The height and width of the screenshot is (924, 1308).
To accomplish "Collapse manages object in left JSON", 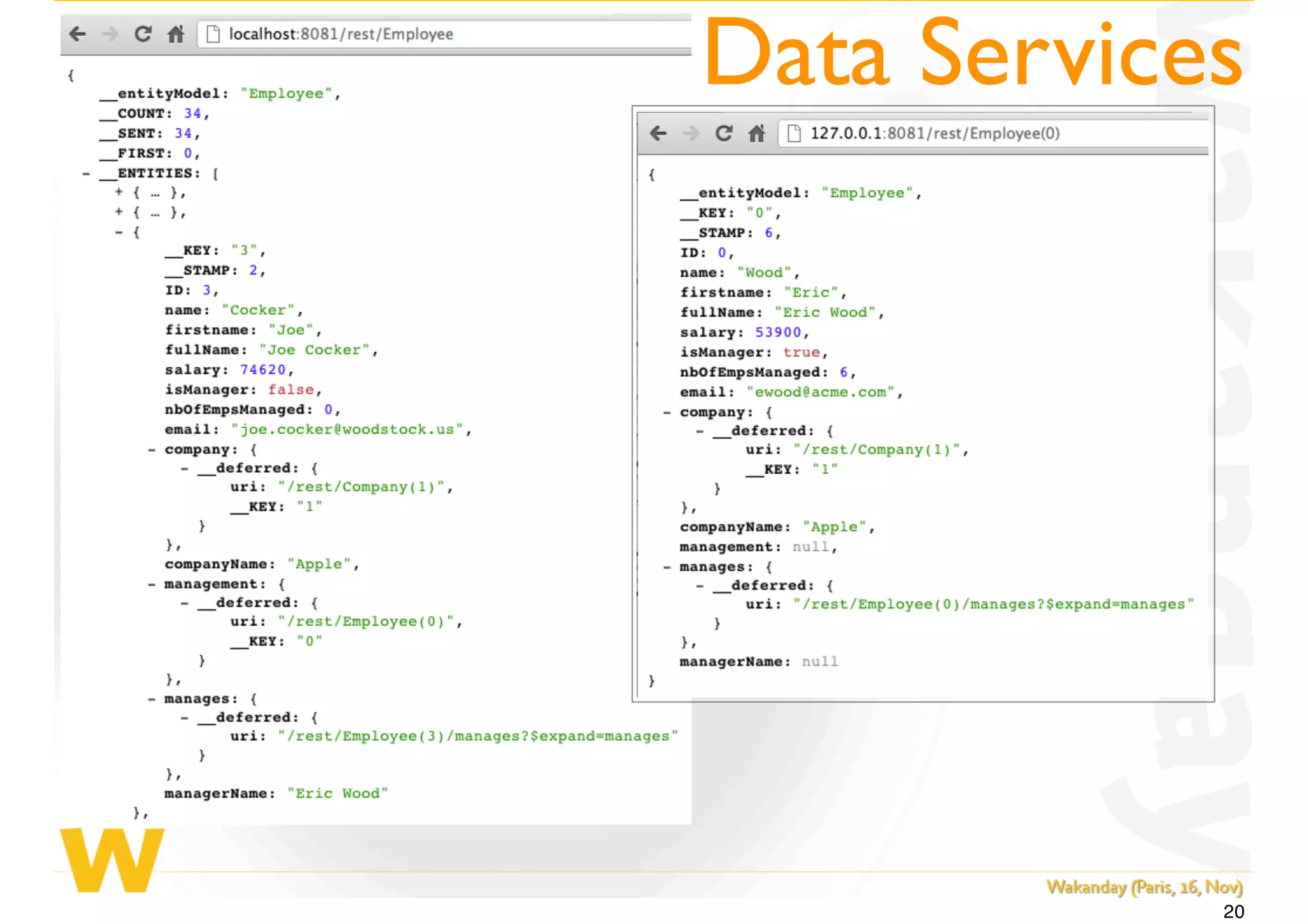I will click(152, 699).
